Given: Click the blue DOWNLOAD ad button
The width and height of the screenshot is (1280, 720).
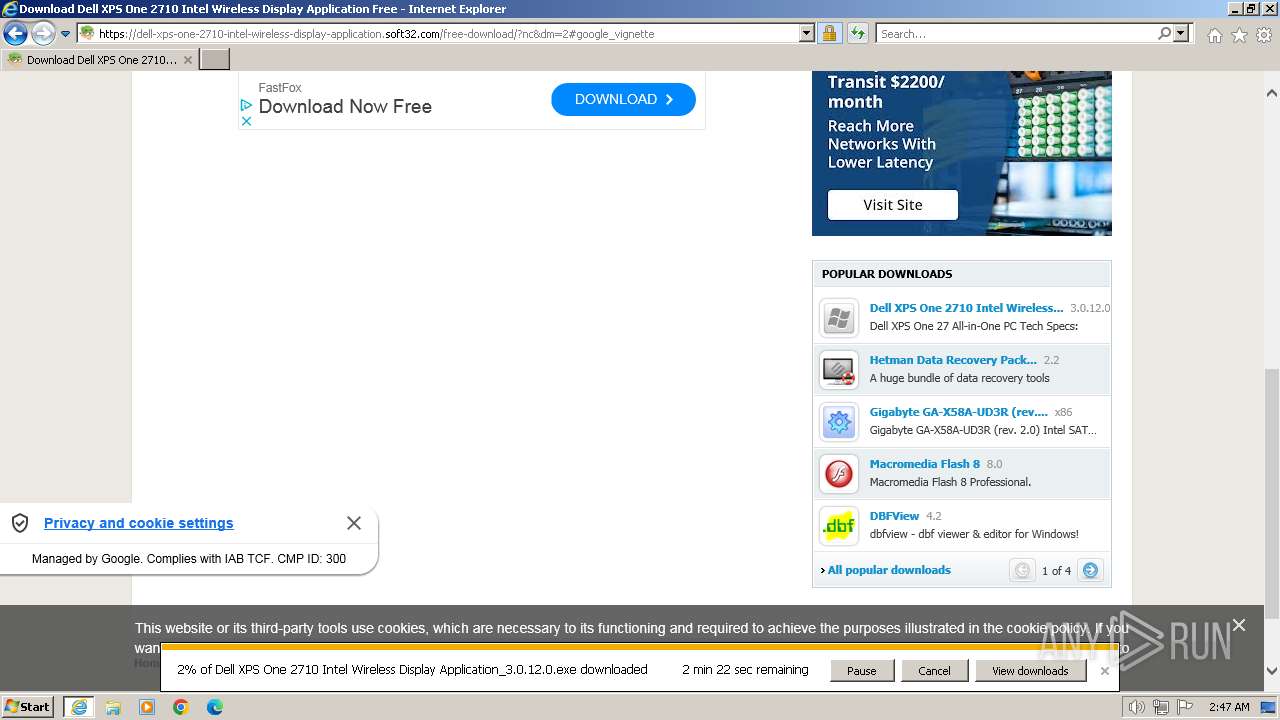Looking at the screenshot, I should click(x=623, y=99).
